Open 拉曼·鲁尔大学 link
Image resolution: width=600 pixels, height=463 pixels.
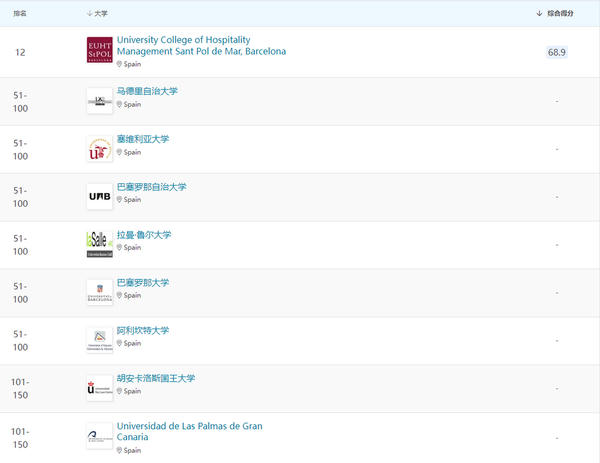pyautogui.click(x=144, y=235)
